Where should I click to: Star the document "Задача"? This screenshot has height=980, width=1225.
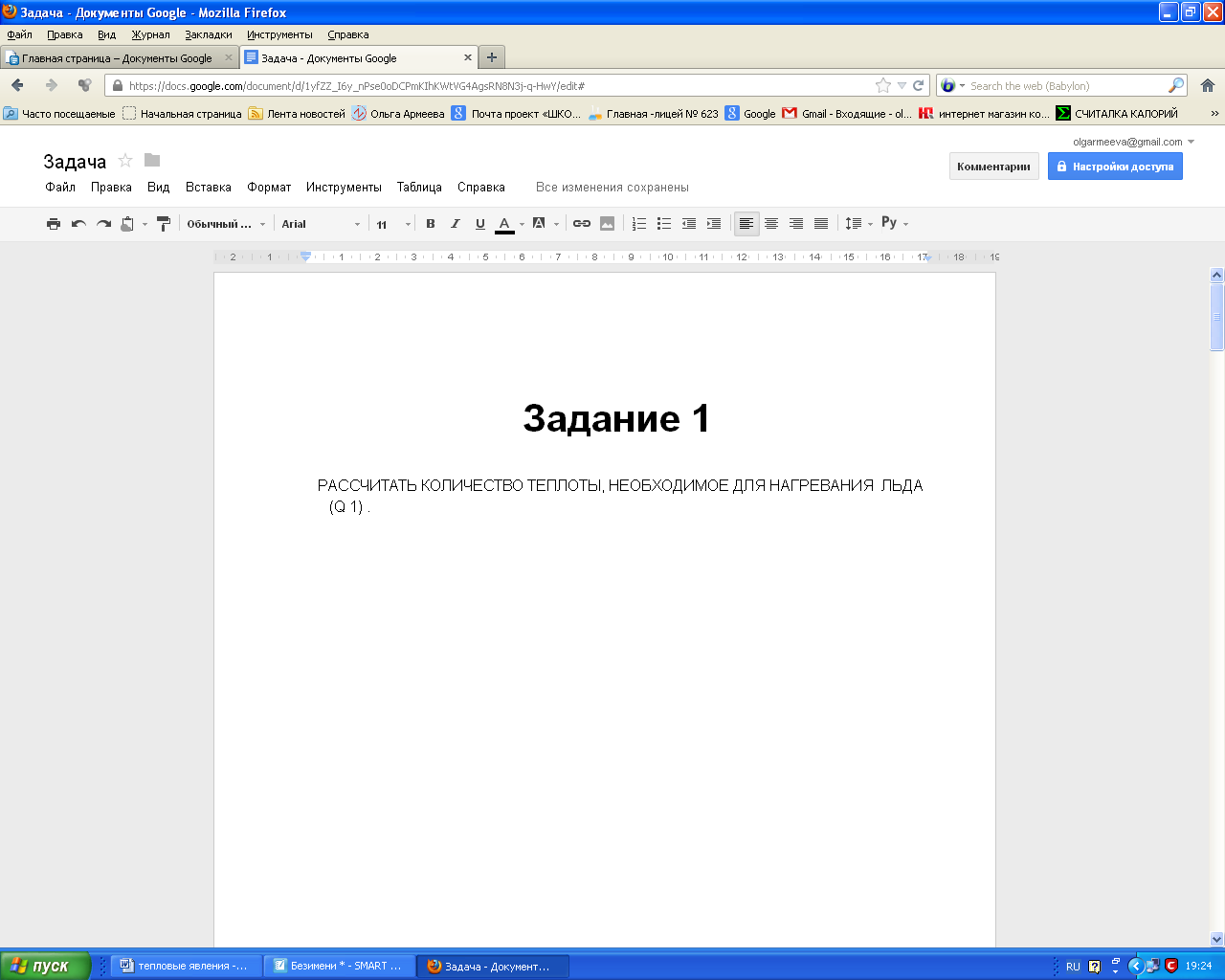[x=125, y=161]
